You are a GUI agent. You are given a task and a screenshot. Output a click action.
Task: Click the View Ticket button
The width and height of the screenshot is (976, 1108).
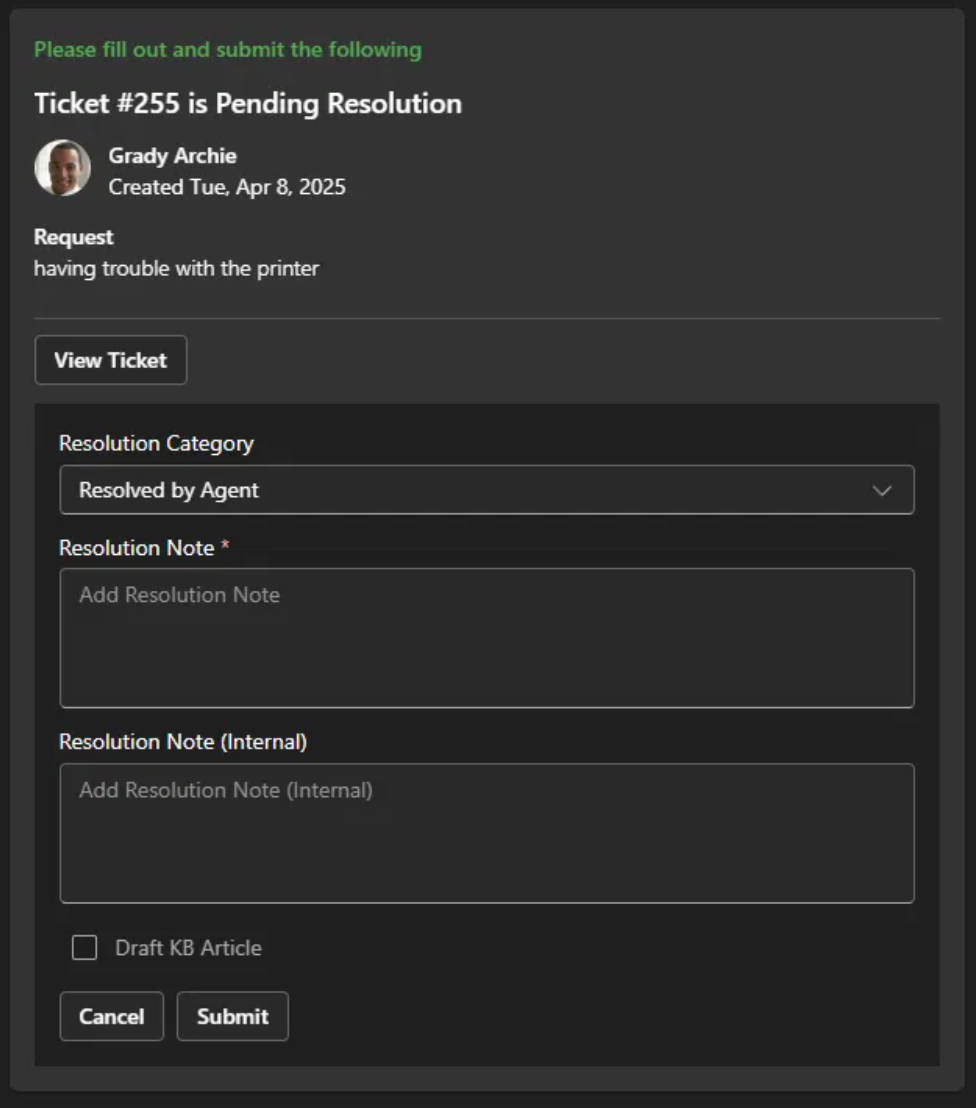[x=110, y=359]
